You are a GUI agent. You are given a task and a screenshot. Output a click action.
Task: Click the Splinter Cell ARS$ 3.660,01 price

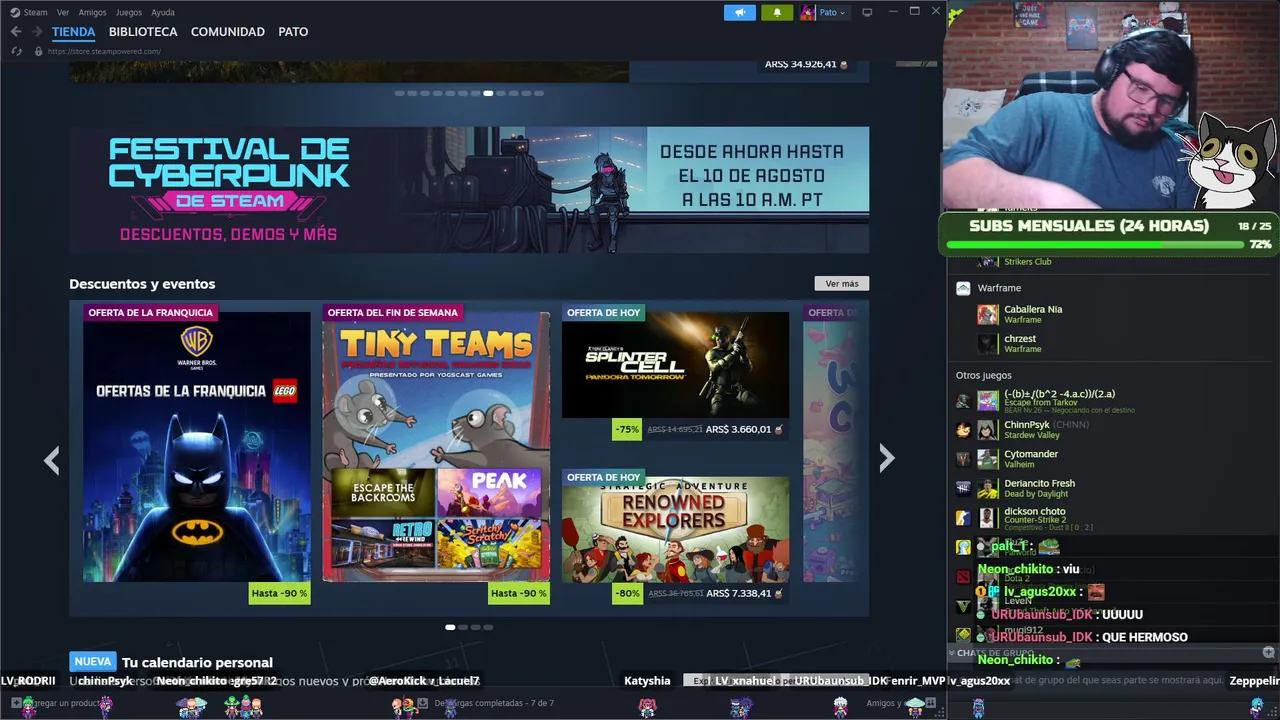[738, 429]
